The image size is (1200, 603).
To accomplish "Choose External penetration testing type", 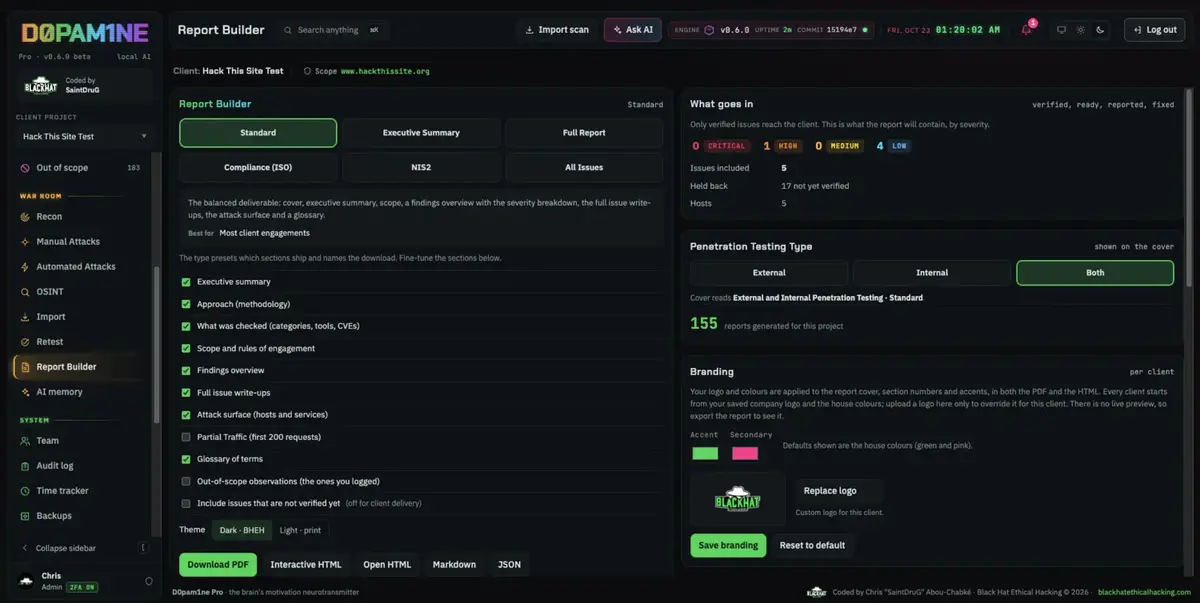I will 769,273.
